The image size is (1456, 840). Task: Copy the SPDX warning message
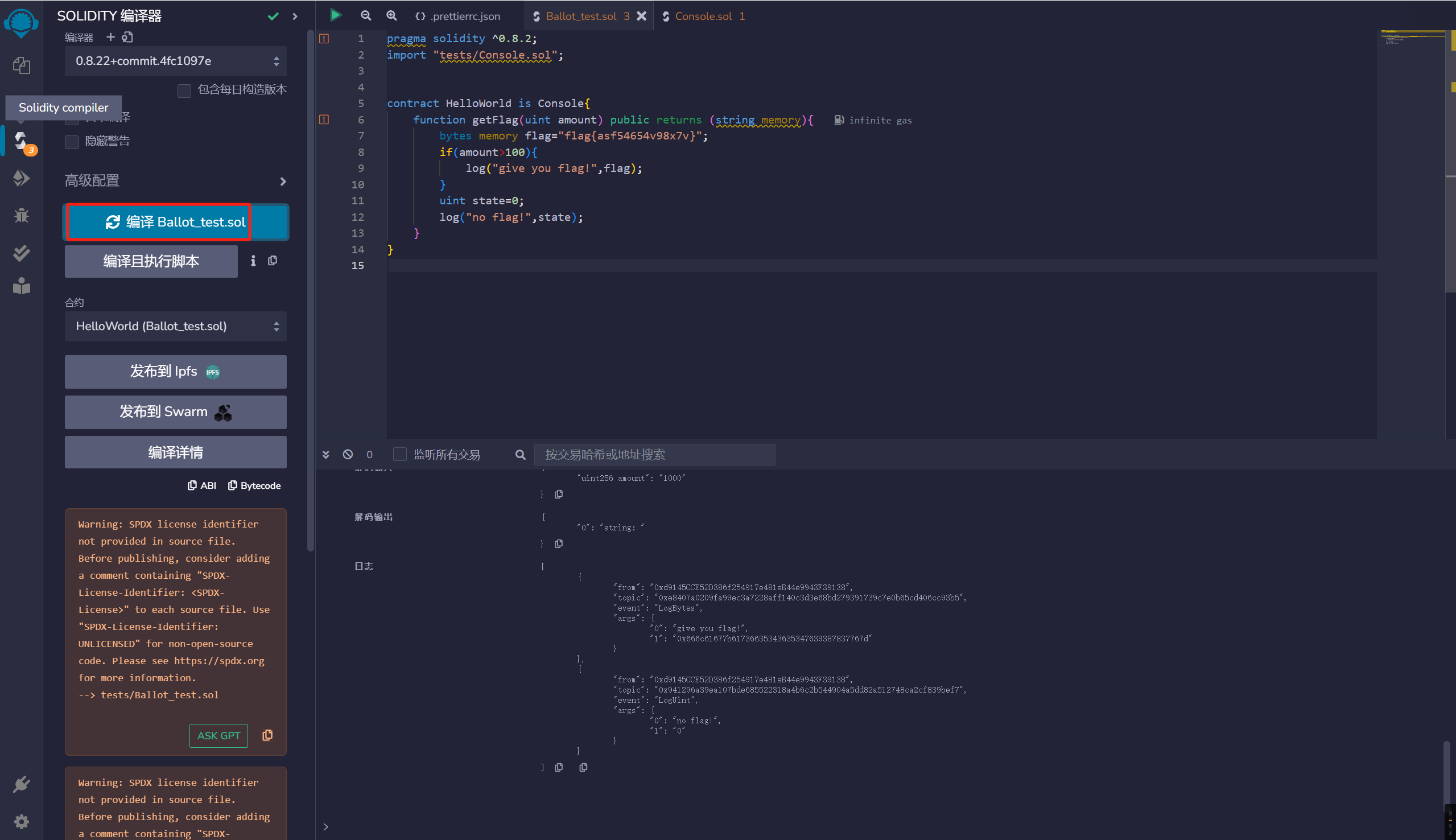tap(267, 735)
